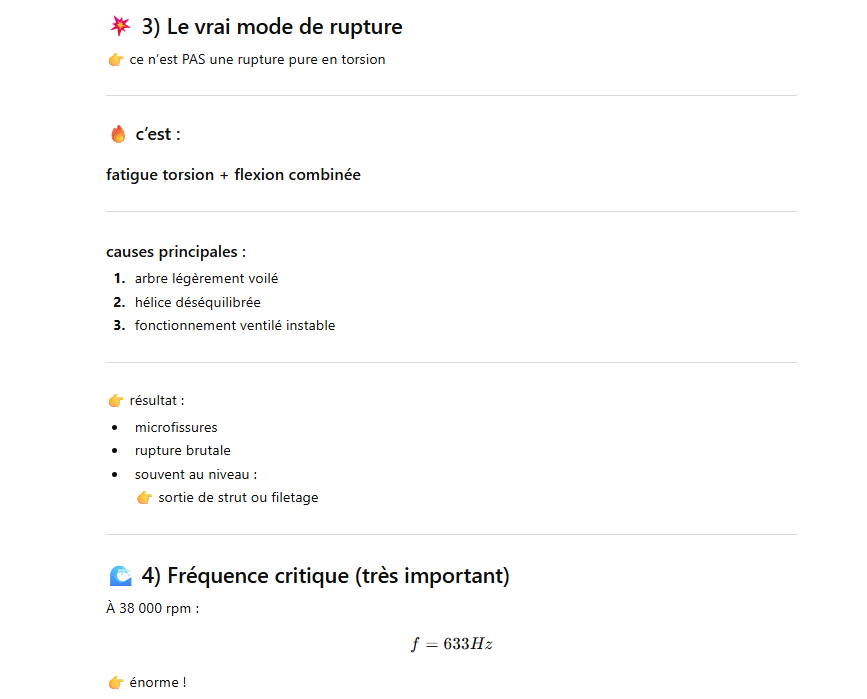Click the formula "f = 633Hz"
This screenshot has width=867, height=699.
451,644
